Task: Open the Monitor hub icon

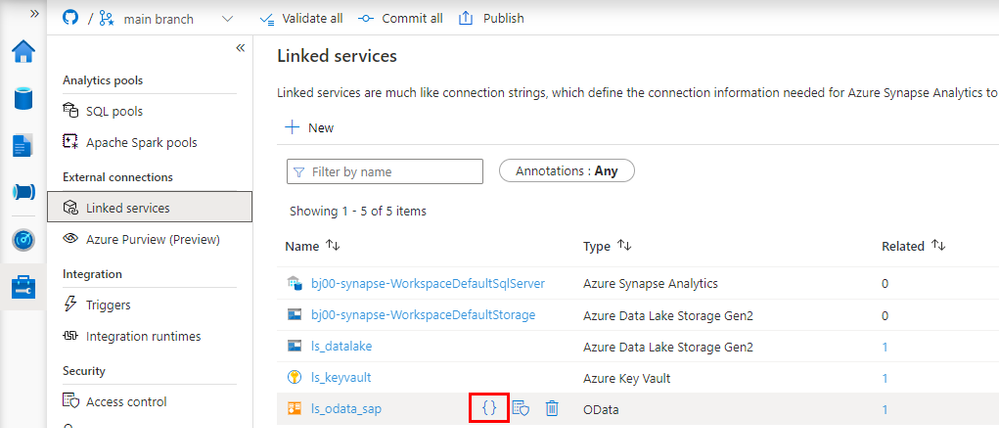Action: click(23, 240)
